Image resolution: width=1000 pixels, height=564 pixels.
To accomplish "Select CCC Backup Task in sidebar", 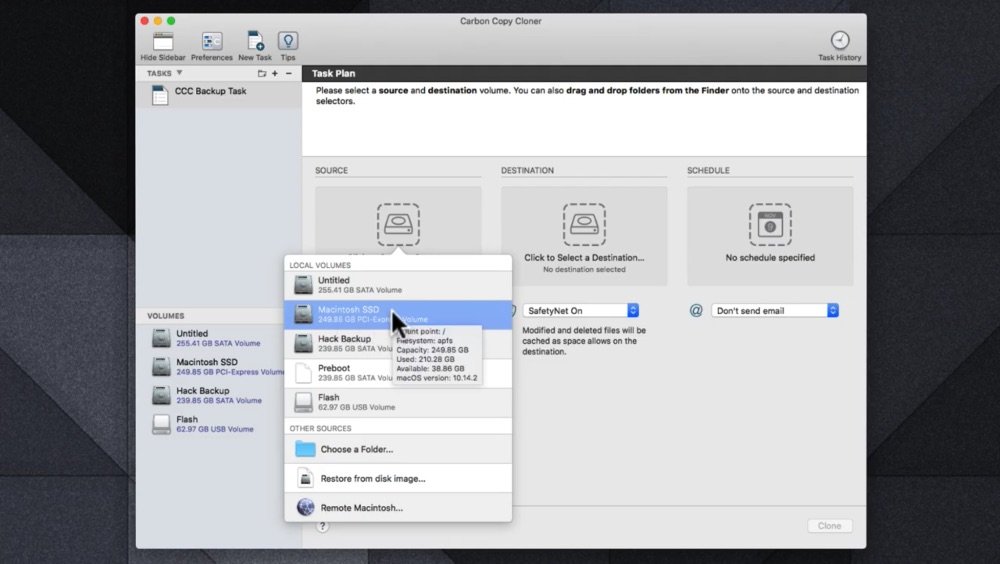I will coord(210,92).
